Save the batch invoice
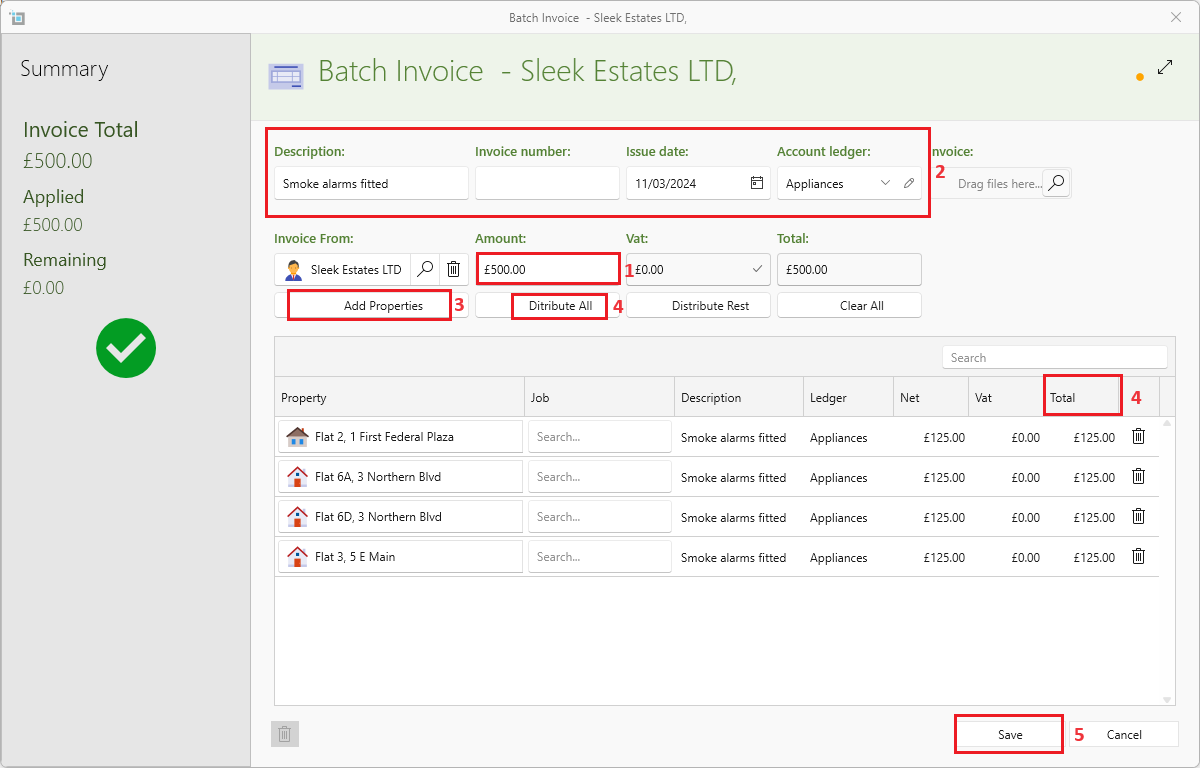 (1009, 734)
